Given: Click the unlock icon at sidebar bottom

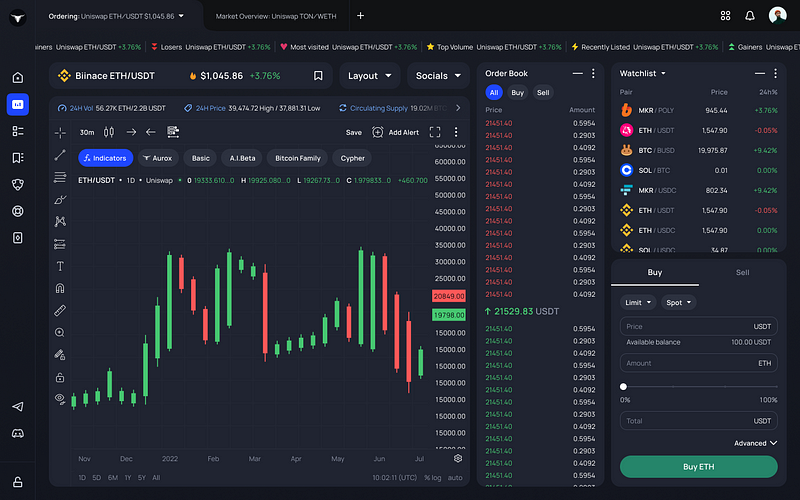Looking at the screenshot, I should pos(18,482).
